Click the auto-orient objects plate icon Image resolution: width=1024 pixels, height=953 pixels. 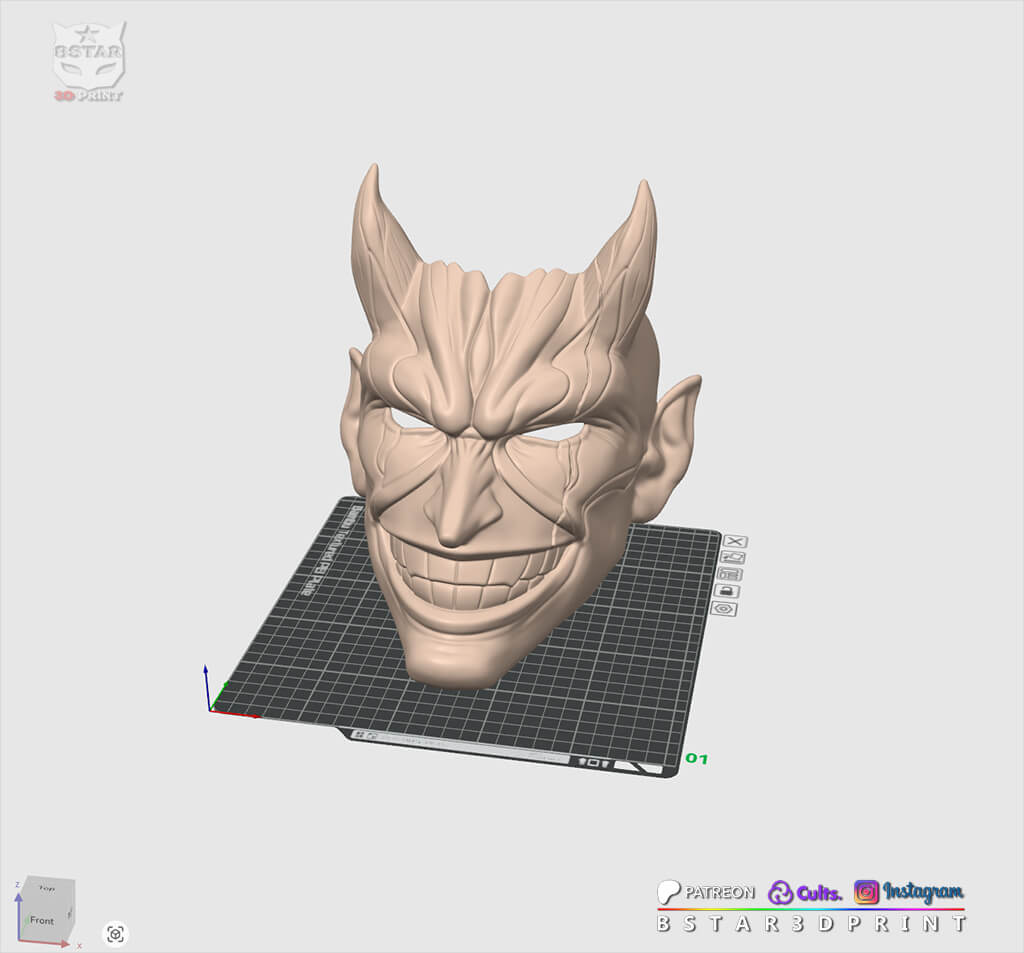733,557
